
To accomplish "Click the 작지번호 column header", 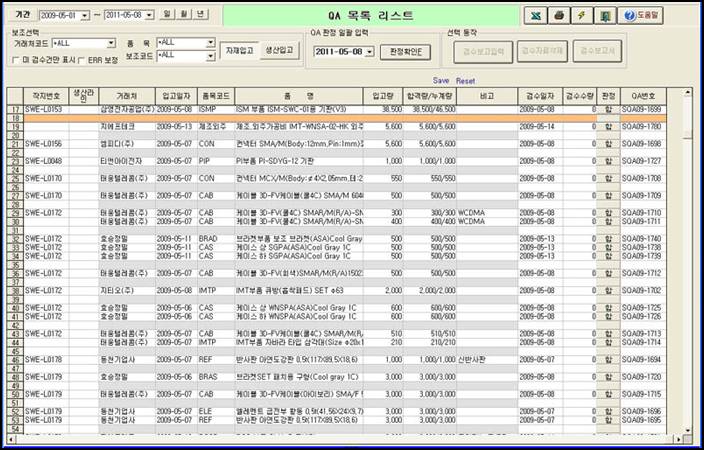I will tap(46, 96).
